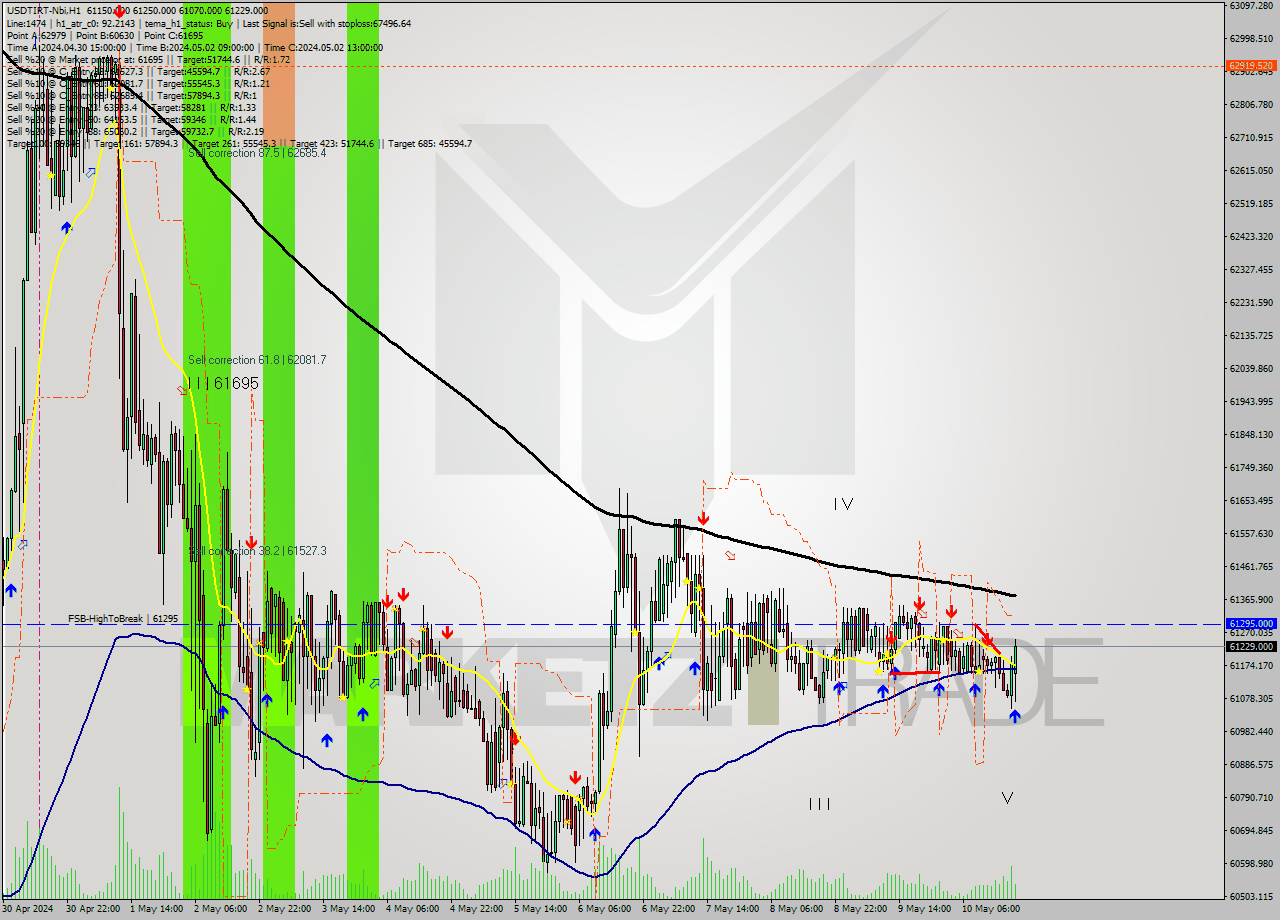Click the 'I I I' wave label
The height and width of the screenshot is (920, 1280).
(820, 804)
